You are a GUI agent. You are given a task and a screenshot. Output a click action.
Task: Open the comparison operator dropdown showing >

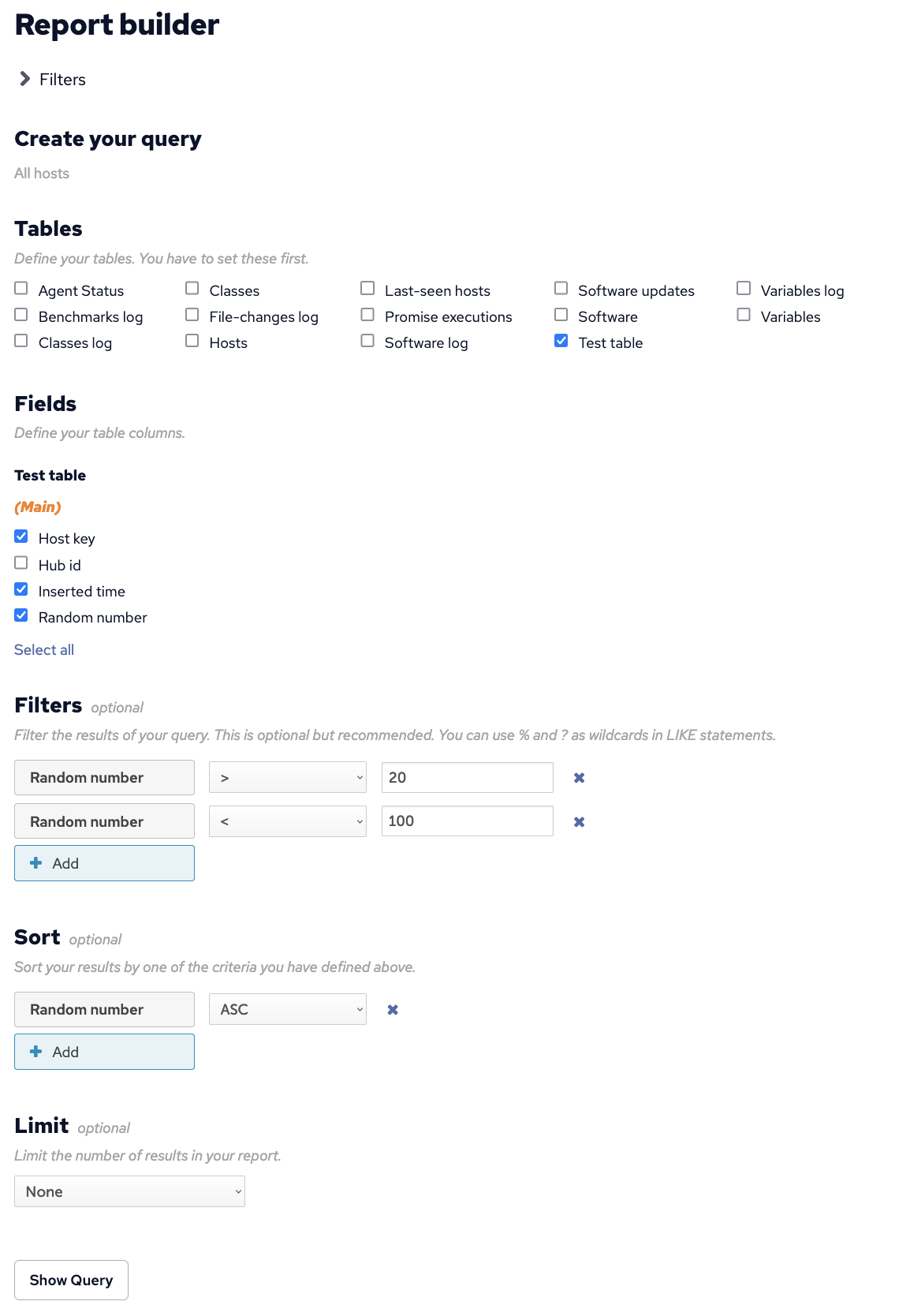point(287,777)
